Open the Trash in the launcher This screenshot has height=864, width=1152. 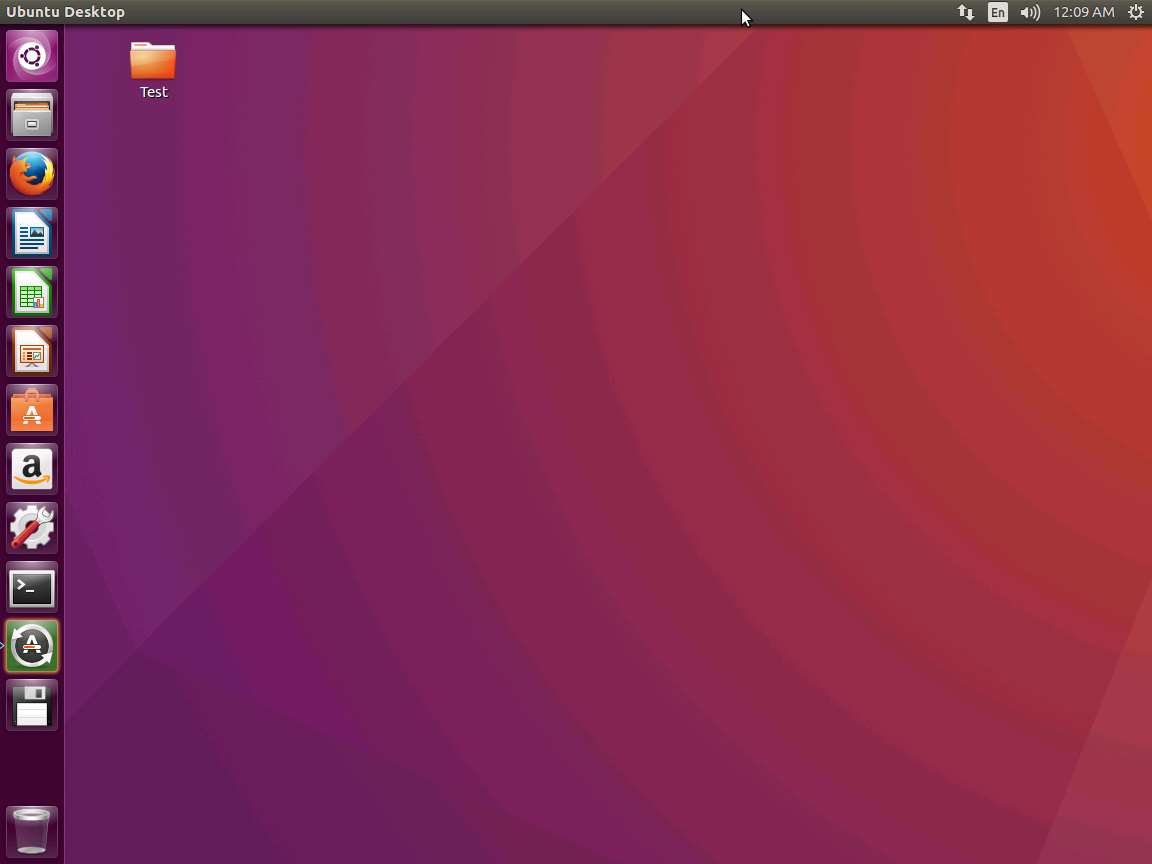[32, 832]
